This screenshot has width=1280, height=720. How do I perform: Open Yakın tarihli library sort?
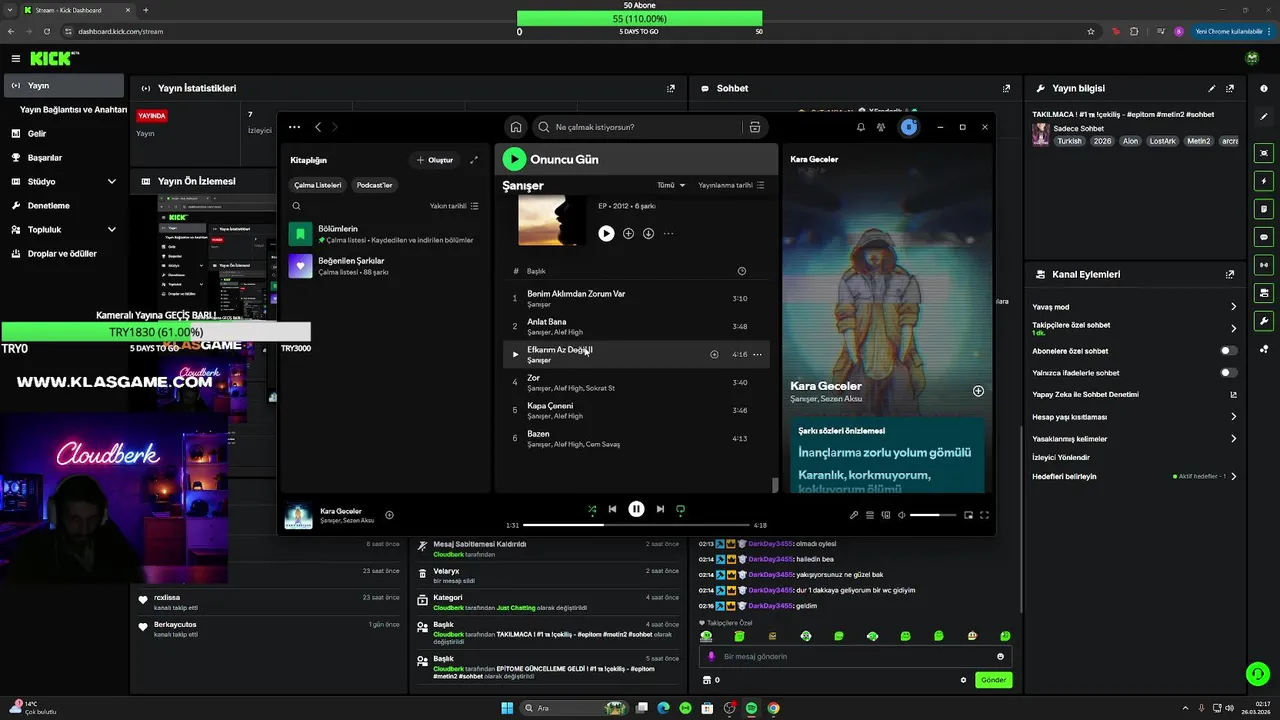coord(454,206)
